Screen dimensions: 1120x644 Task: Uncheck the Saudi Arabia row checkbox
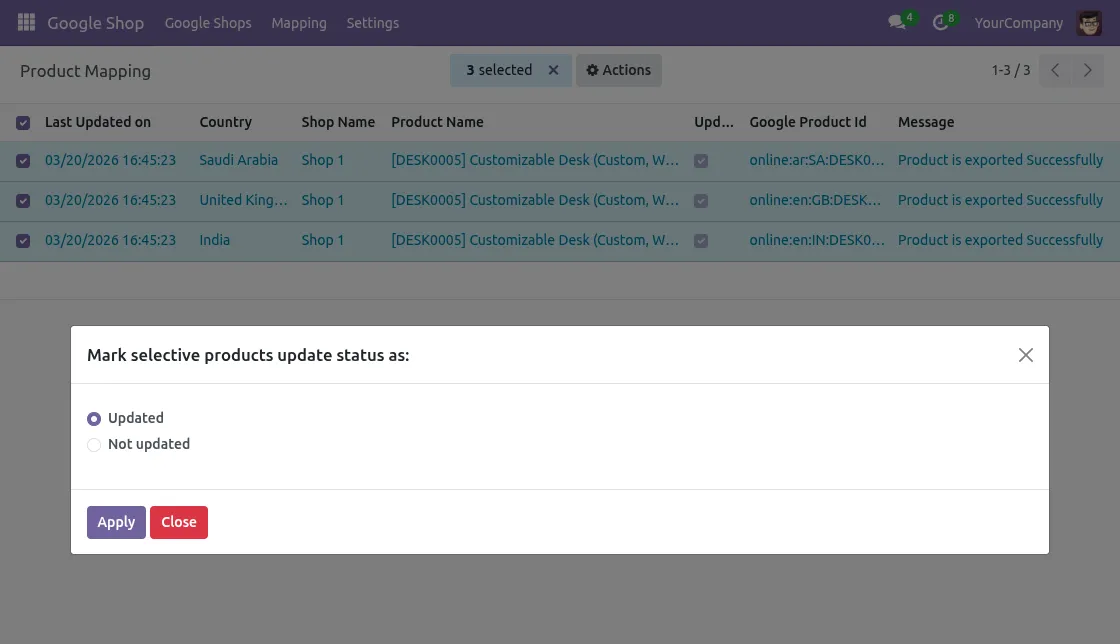[x=23, y=161]
